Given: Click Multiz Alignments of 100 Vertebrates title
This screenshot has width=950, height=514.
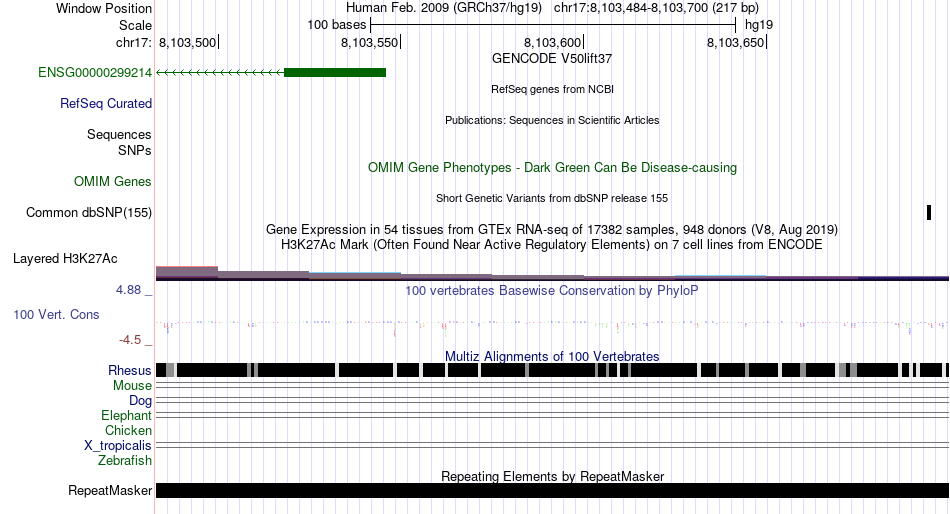Looking at the screenshot, I should (x=552, y=356).
